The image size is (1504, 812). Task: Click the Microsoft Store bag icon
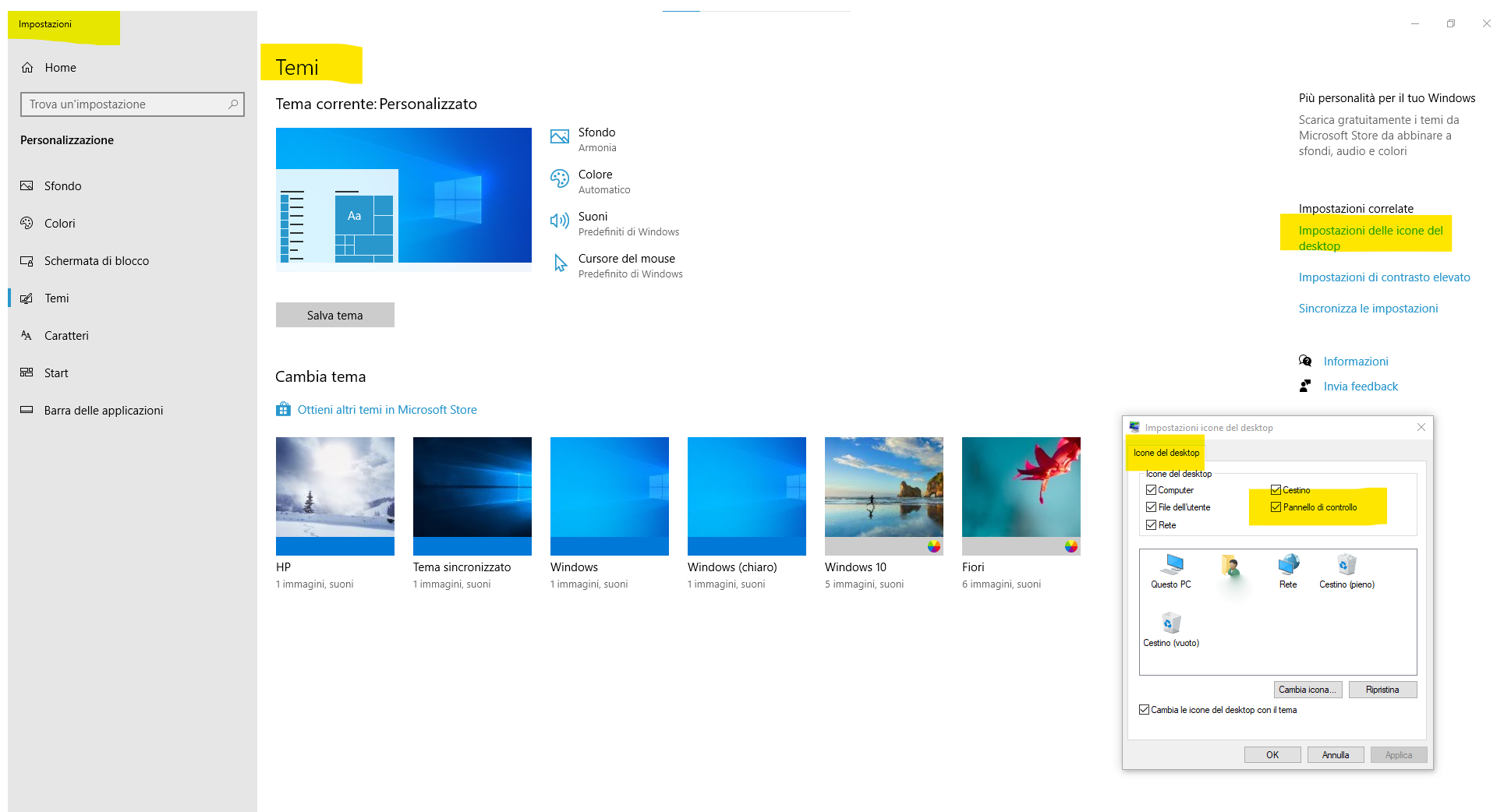[283, 410]
